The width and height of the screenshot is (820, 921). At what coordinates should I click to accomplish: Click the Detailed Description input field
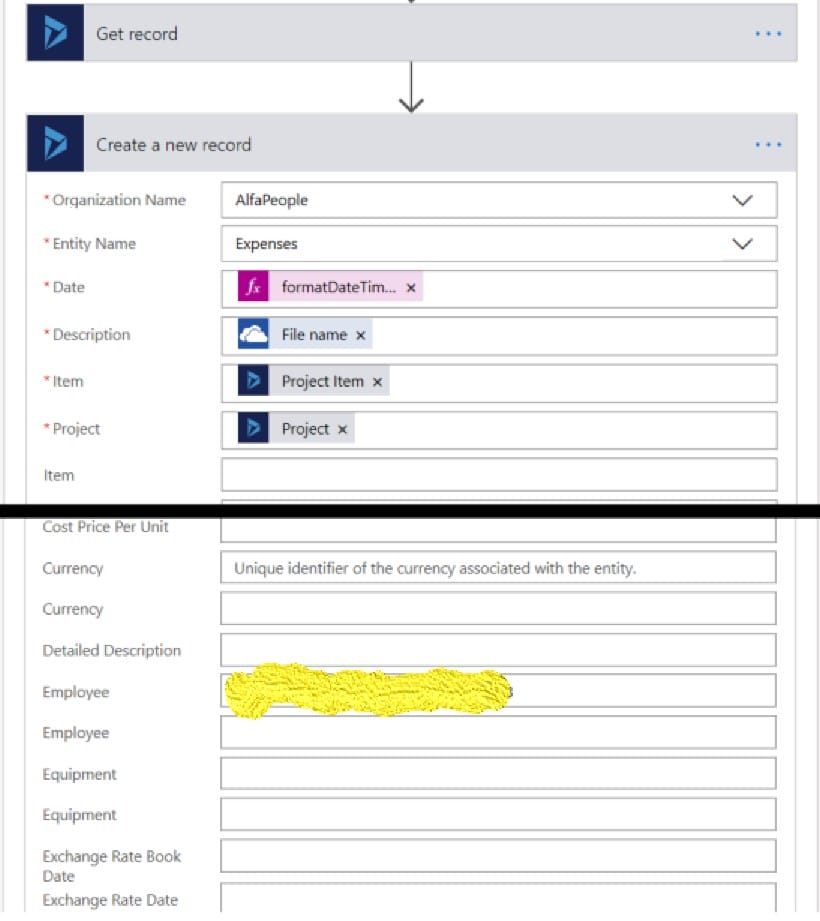(497, 650)
